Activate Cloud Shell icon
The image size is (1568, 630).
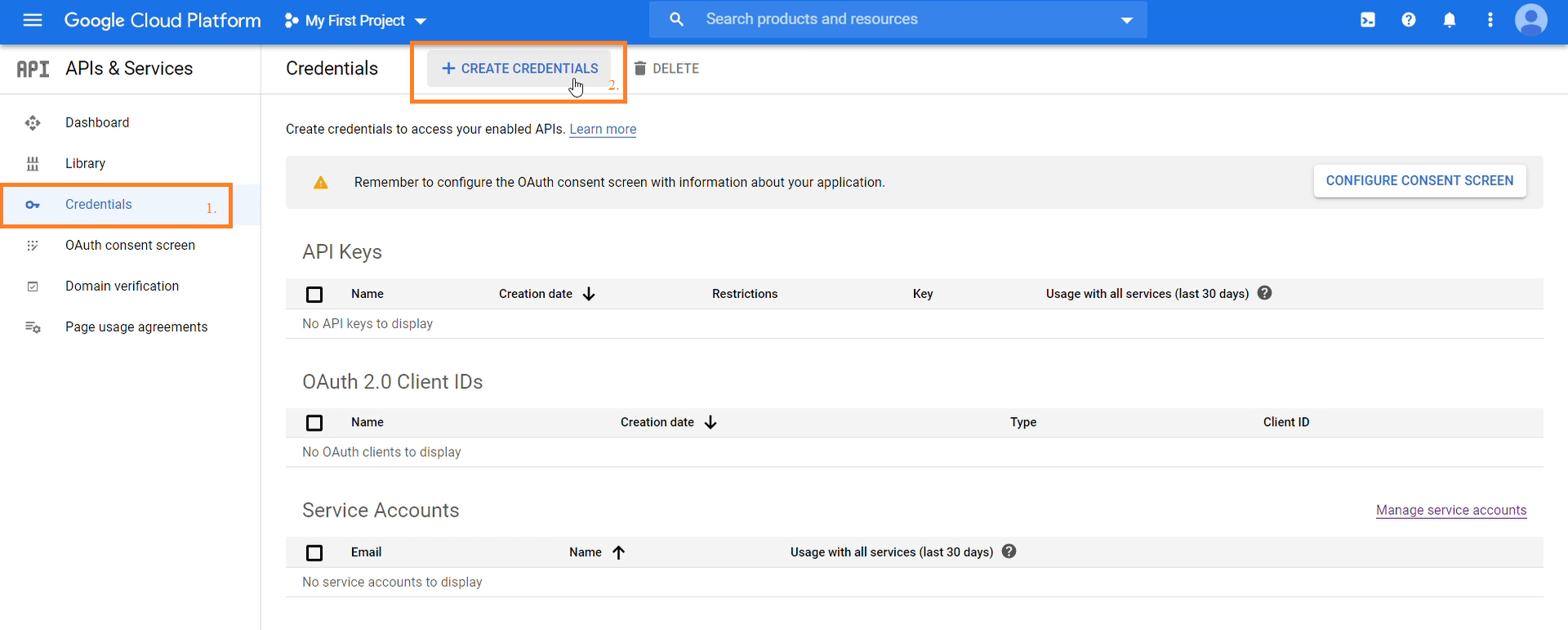1368,20
